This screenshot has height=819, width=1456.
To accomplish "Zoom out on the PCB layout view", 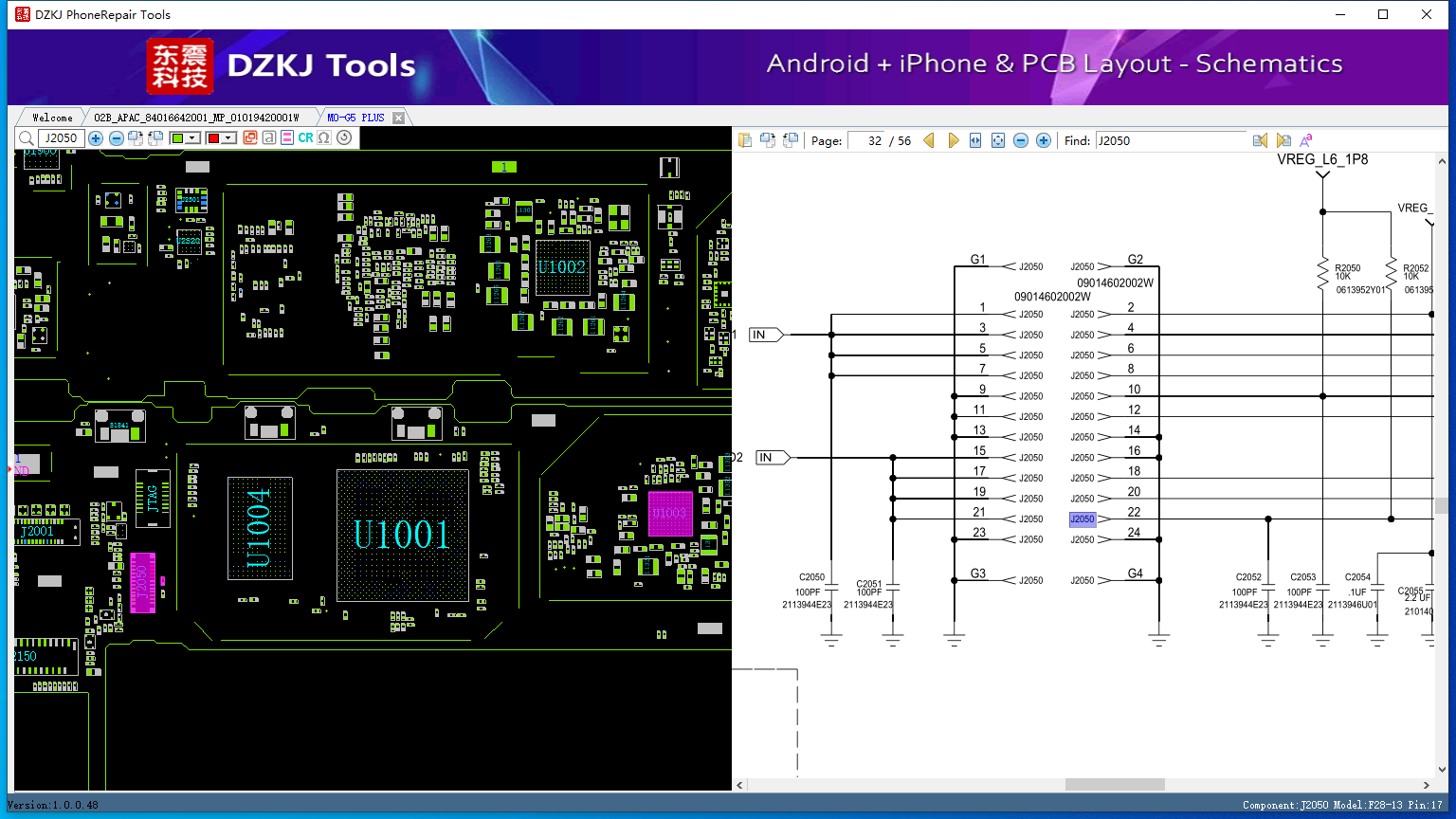I will coord(117,138).
